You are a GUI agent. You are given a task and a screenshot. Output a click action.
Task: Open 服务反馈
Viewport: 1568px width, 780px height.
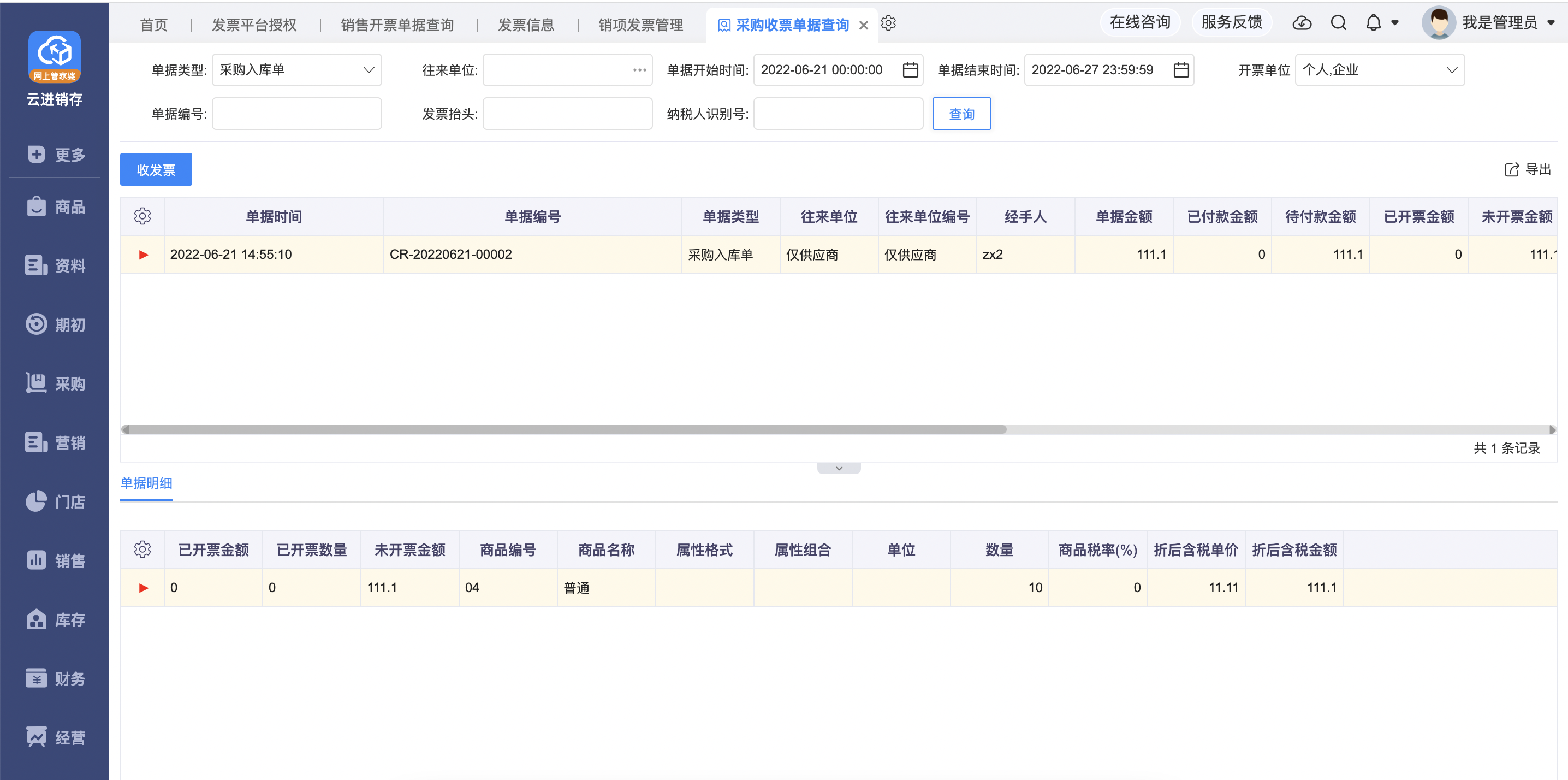pos(1231,22)
